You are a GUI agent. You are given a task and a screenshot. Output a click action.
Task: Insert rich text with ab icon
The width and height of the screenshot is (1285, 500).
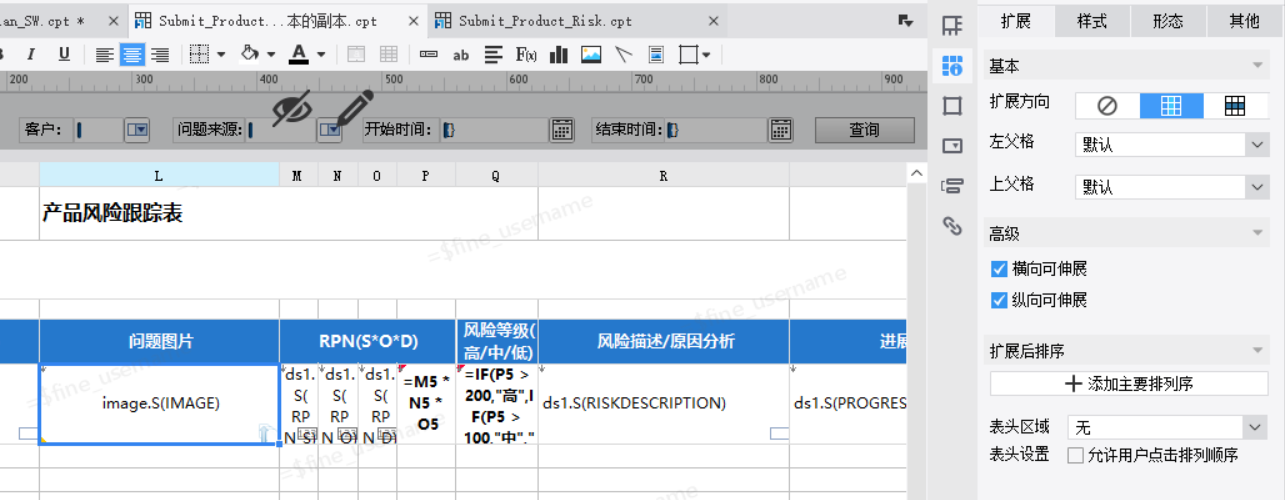point(461,55)
